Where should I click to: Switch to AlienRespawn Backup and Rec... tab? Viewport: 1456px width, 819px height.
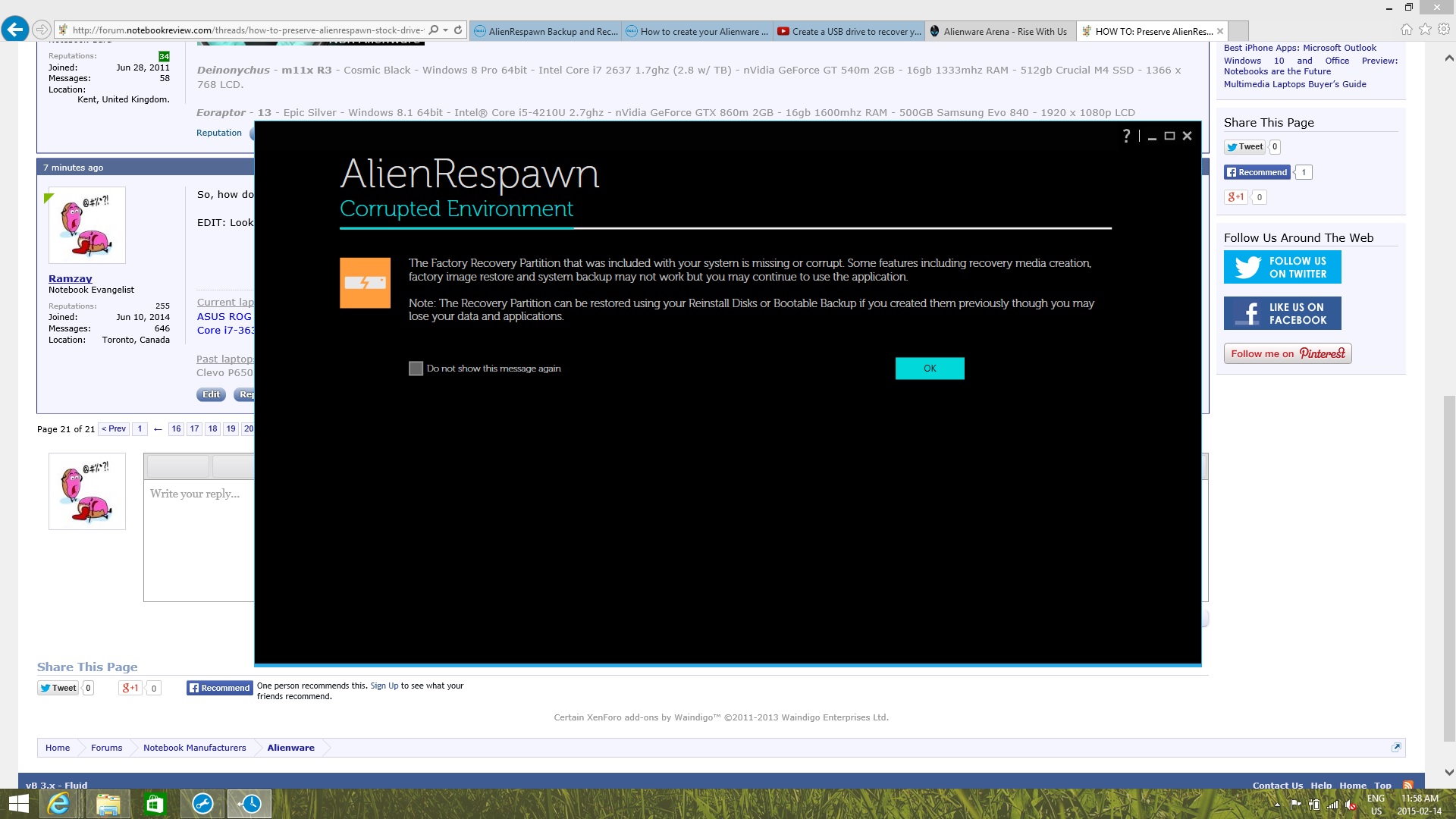(546, 31)
